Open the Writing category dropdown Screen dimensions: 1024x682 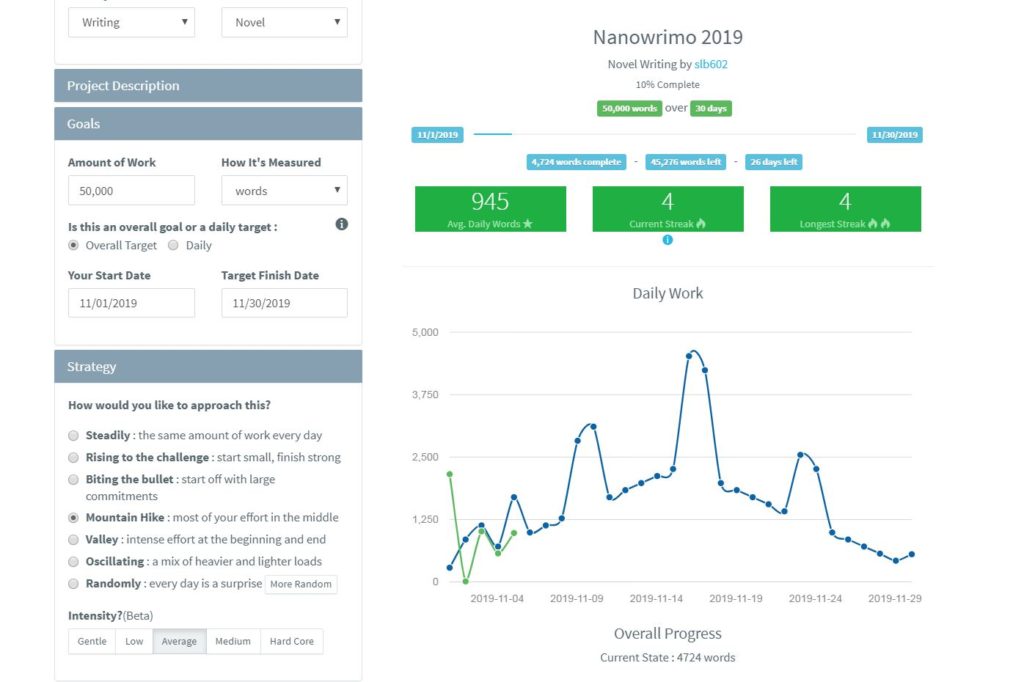(x=131, y=22)
